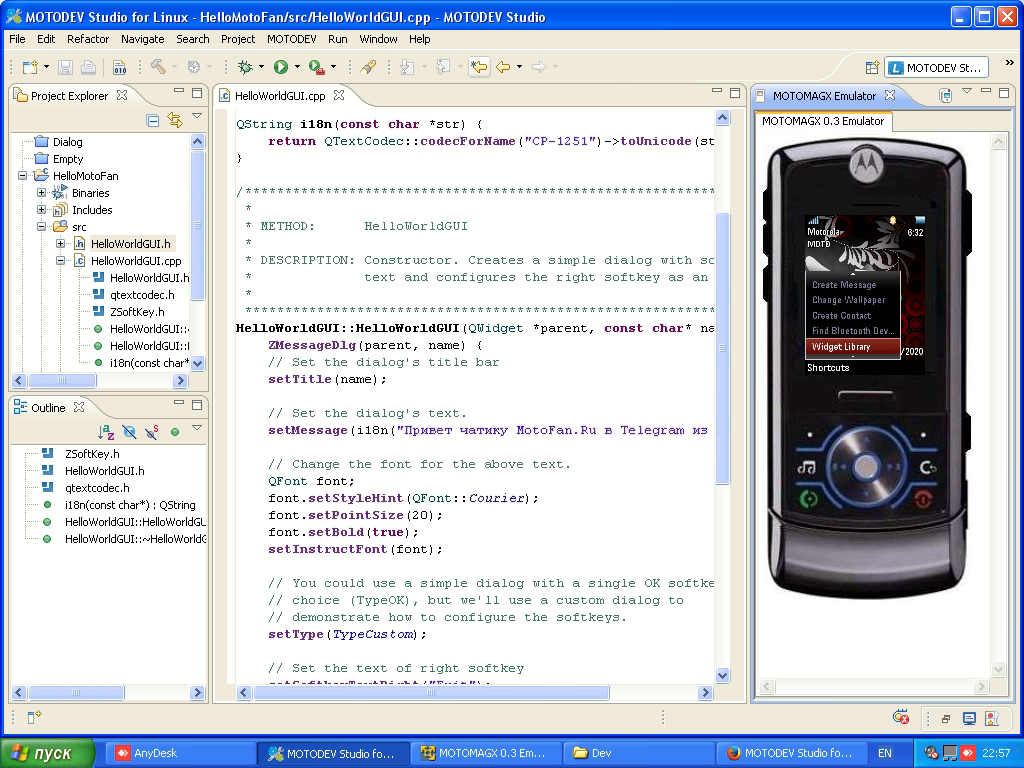
Task: Click the Run External Tools icon with red toolbox
Action: pos(317,67)
